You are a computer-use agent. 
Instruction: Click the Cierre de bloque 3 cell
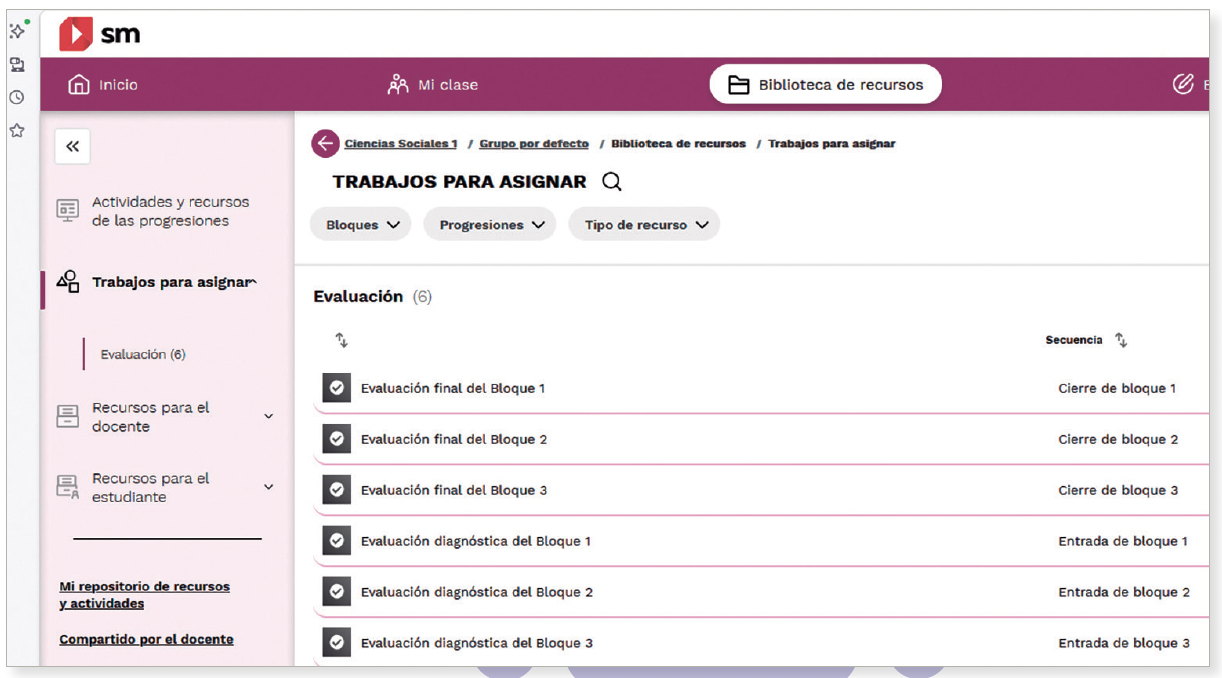click(1118, 490)
